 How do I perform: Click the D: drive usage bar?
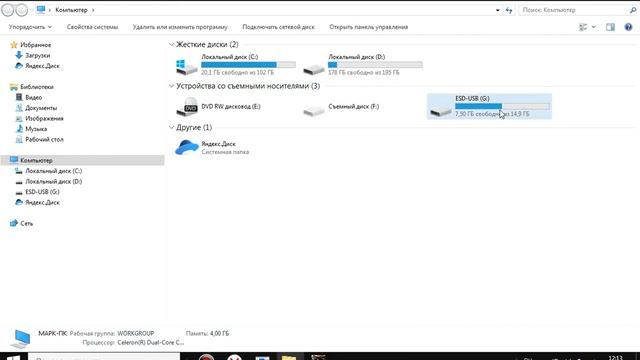click(x=375, y=64)
